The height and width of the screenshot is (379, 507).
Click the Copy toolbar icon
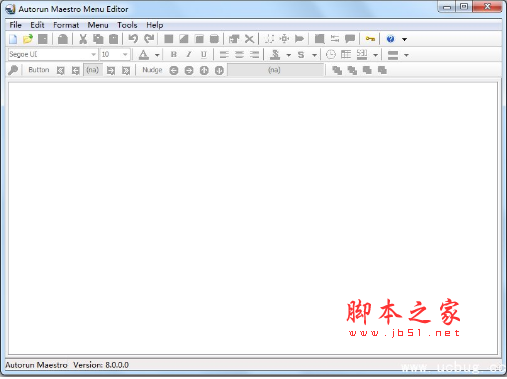(98, 39)
